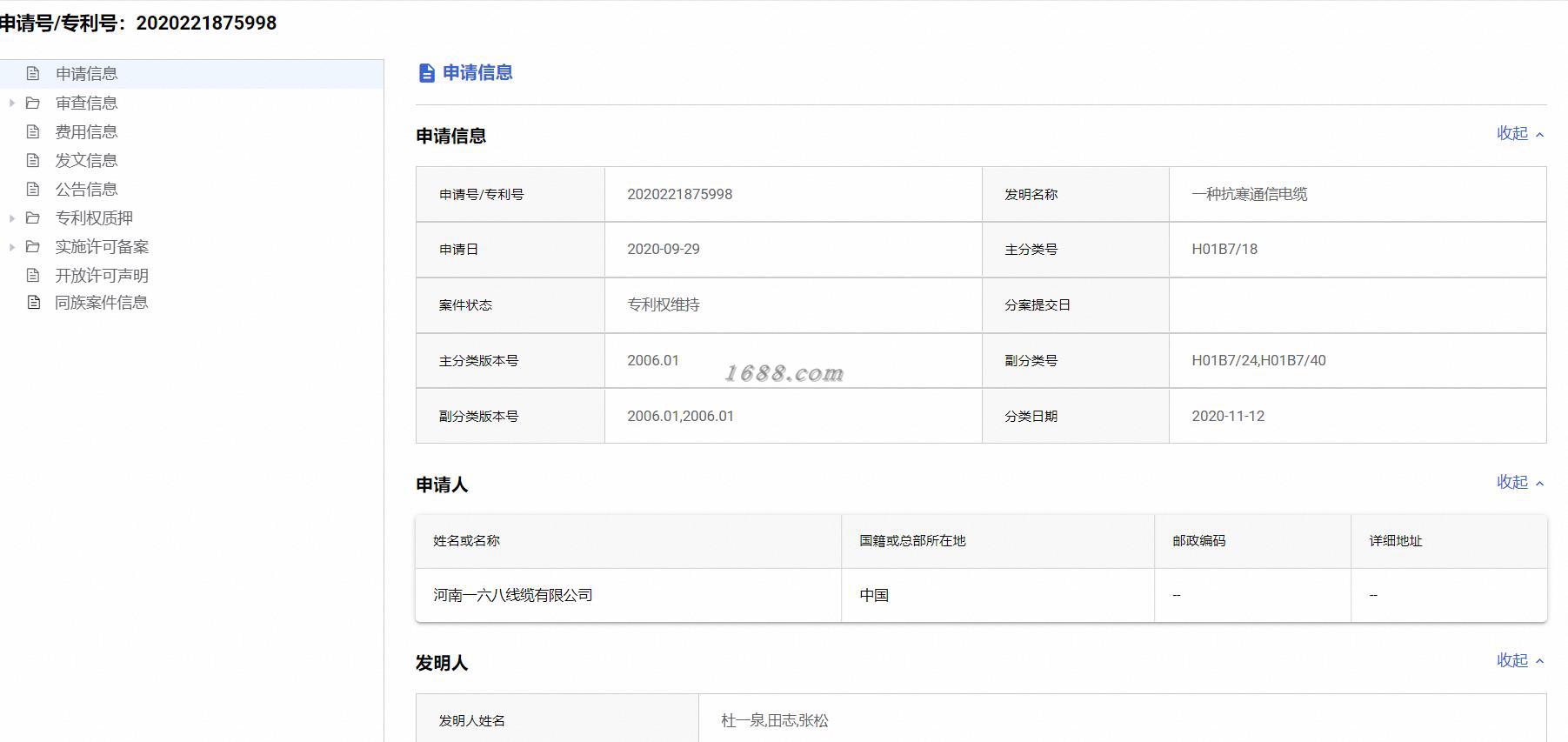The width and height of the screenshot is (1568, 742).
Task: Open 专利权质押 in the sidebar
Action: pyautogui.click(x=95, y=217)
